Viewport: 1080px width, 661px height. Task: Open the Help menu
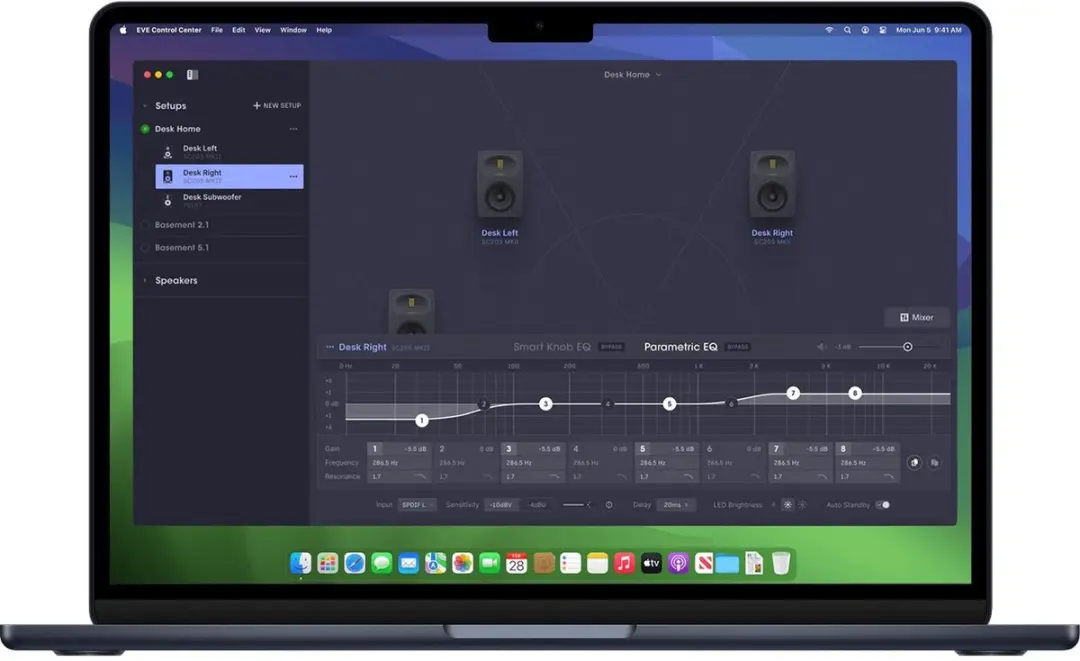[324, 30]
